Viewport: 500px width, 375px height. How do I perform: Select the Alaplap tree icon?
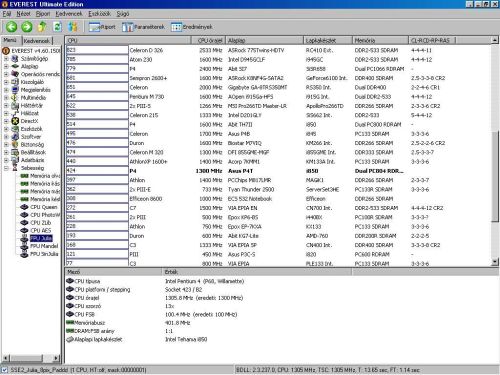pyautogui.click(x=15, y=66)
